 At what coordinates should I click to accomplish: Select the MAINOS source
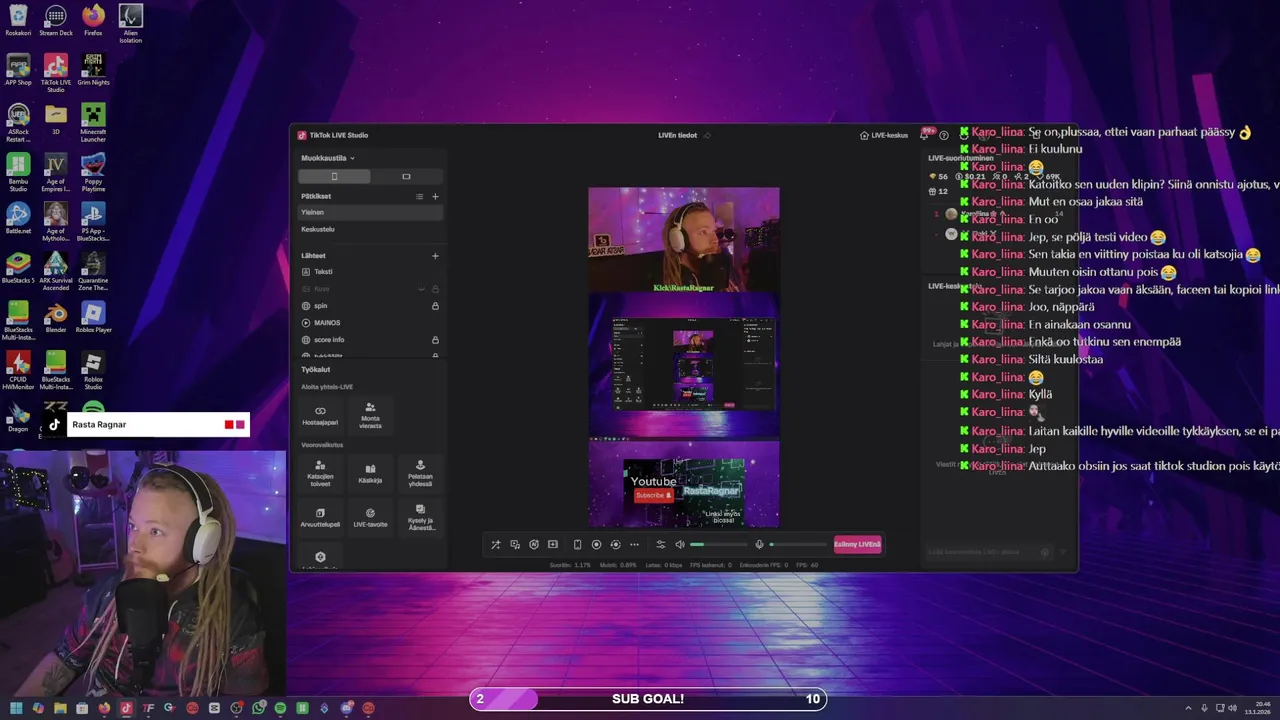click(370, 323)
